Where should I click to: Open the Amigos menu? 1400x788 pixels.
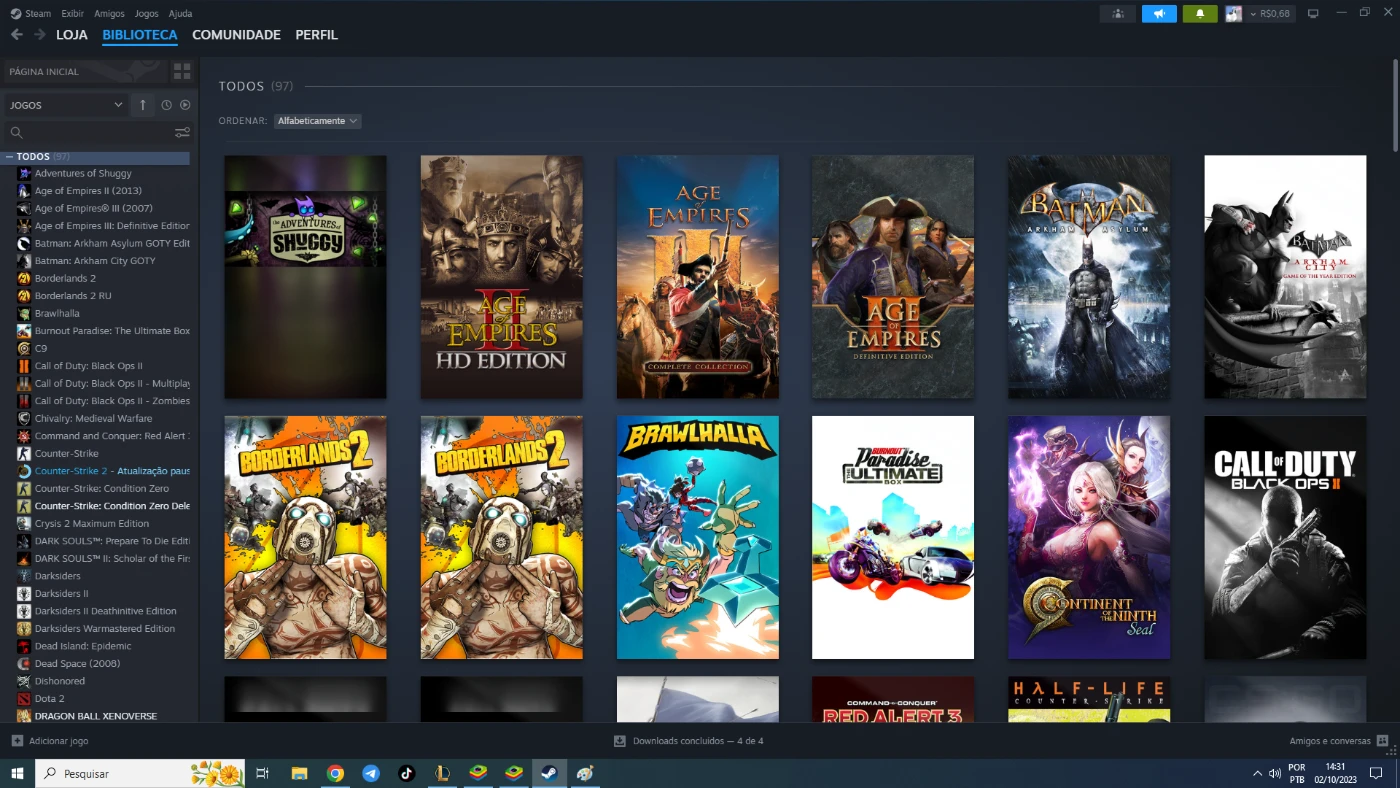pyautogui.click(x=109, y=13)
